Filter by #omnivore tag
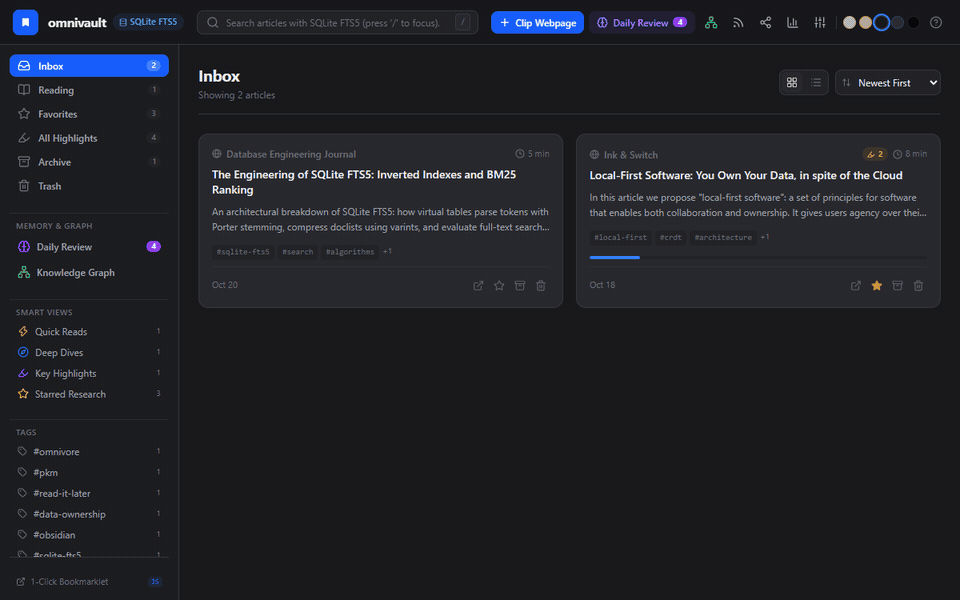Image resolution: width=960 pixels, height=600 pixels. pos(89,451)
